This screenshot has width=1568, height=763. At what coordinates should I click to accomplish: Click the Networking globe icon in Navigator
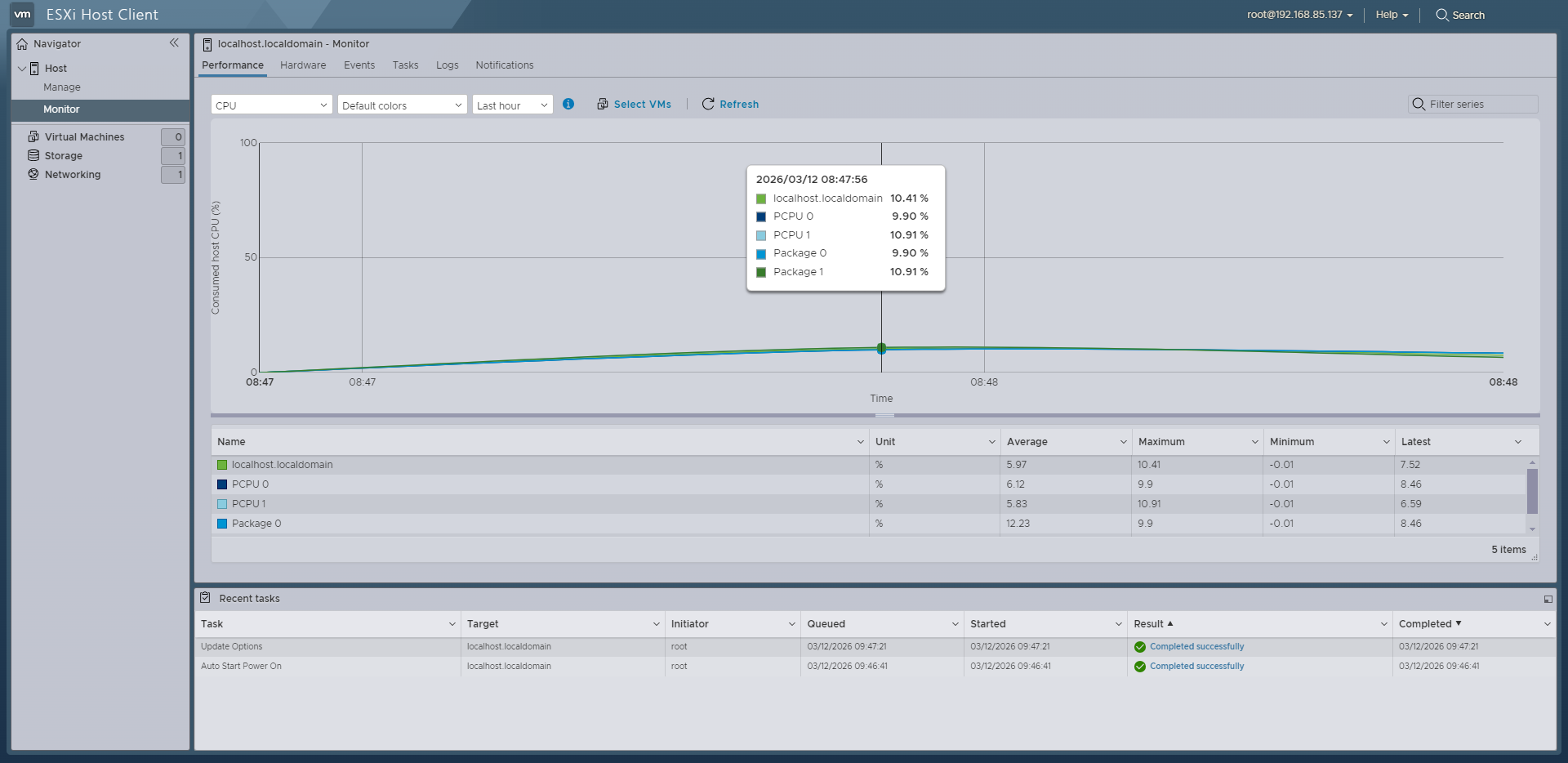tap(33, 174)
